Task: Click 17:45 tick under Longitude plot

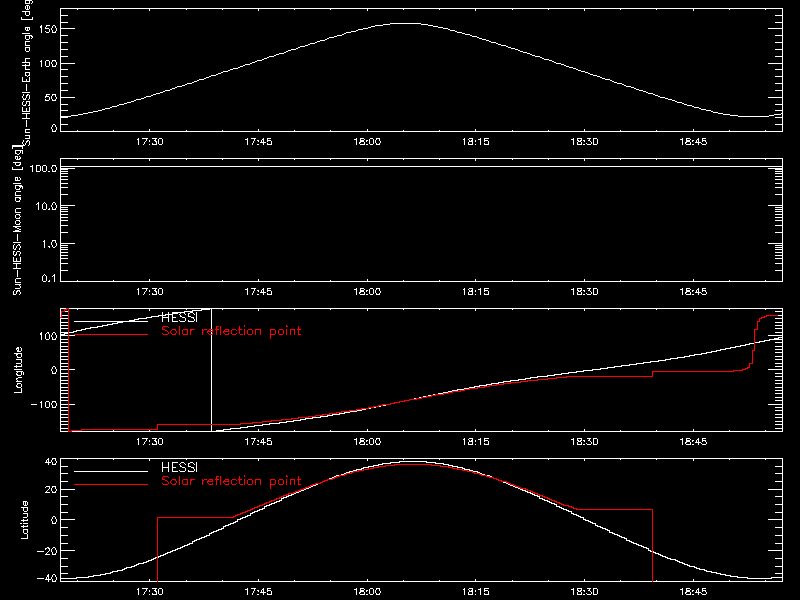Action: click(x=258, y=442)
